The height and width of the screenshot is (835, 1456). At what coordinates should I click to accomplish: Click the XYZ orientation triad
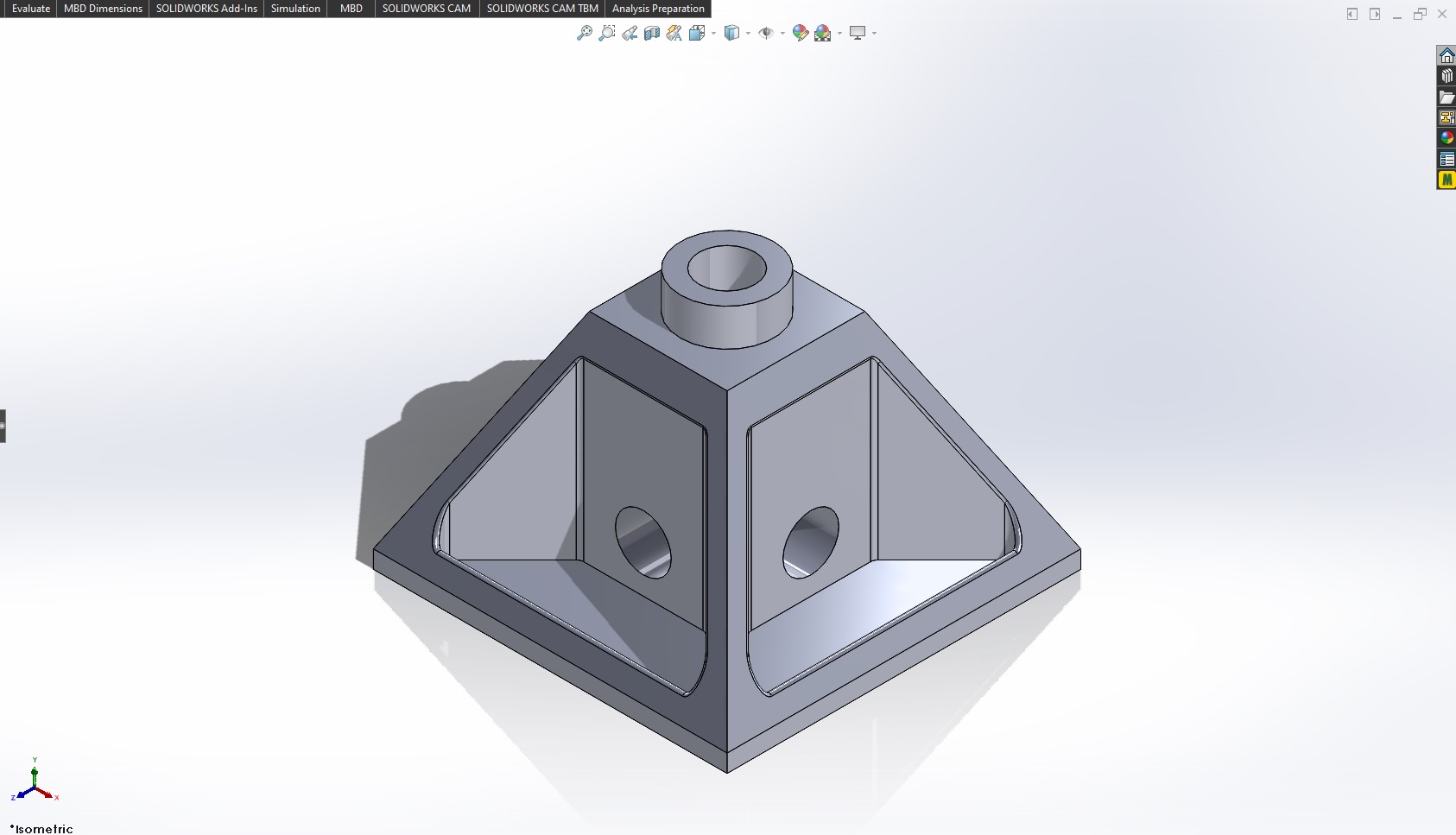(x=35, y=781)
